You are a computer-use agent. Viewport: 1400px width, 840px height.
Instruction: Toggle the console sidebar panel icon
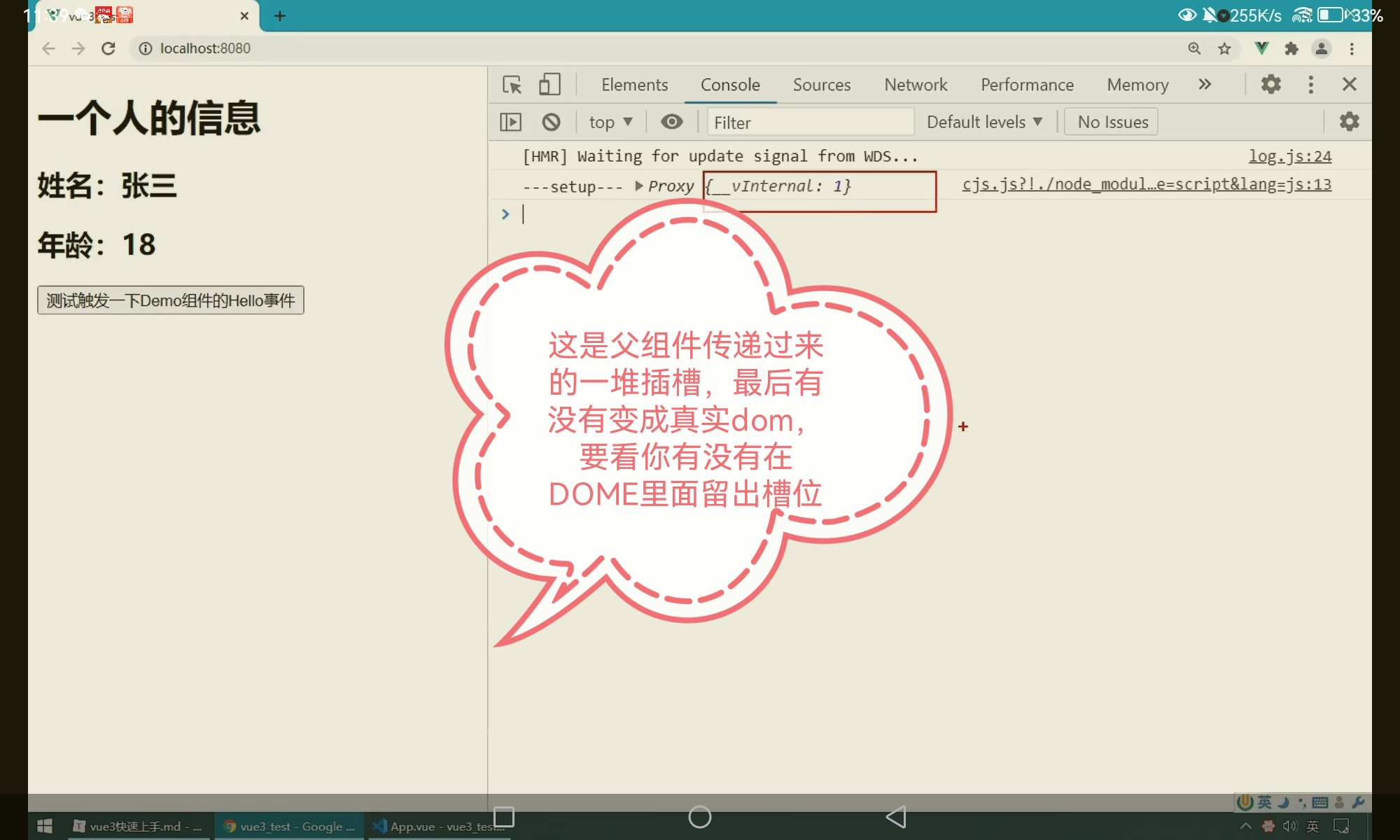[x=511, y=122]
